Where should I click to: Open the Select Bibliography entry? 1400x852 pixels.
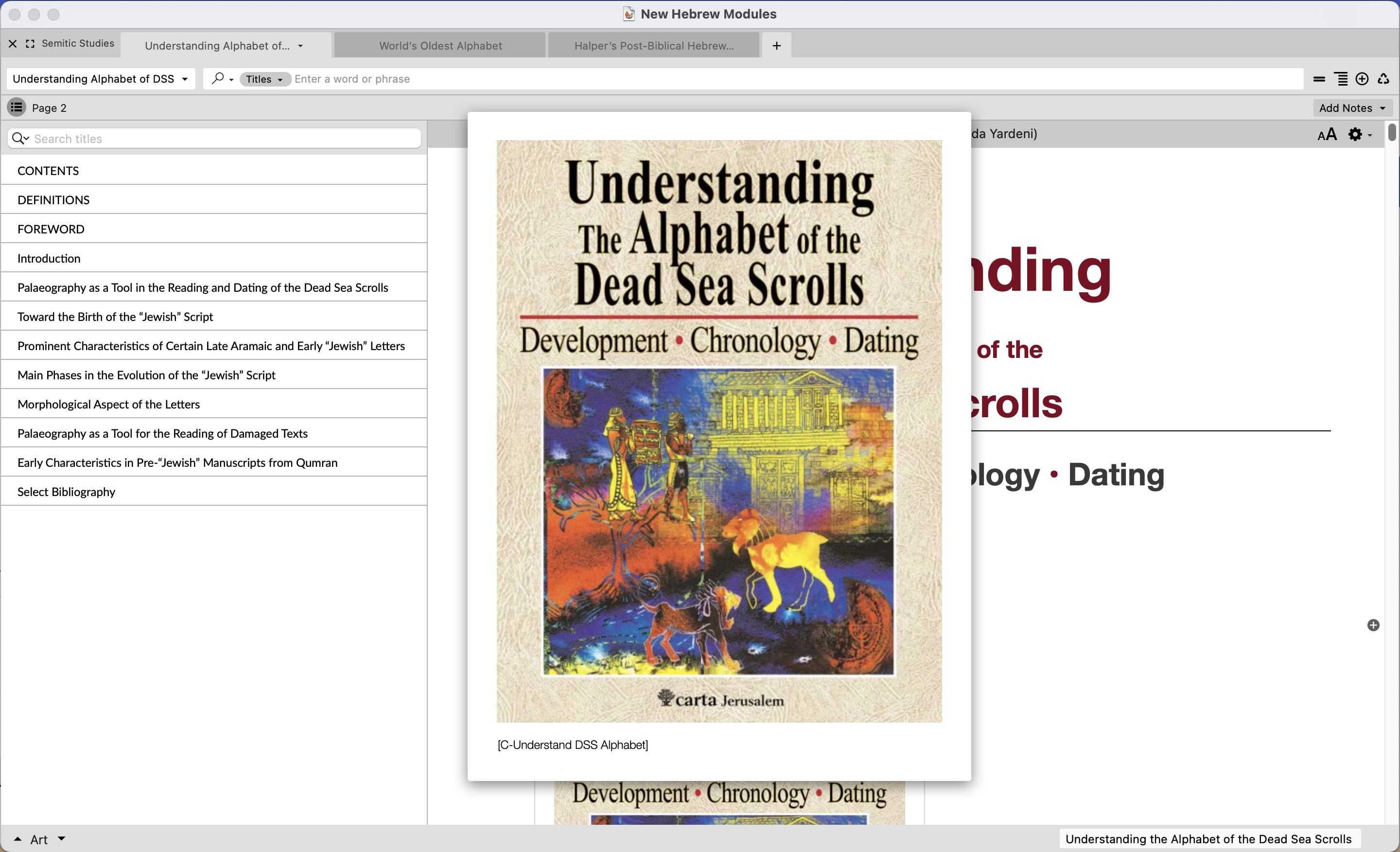click(67, 492)
